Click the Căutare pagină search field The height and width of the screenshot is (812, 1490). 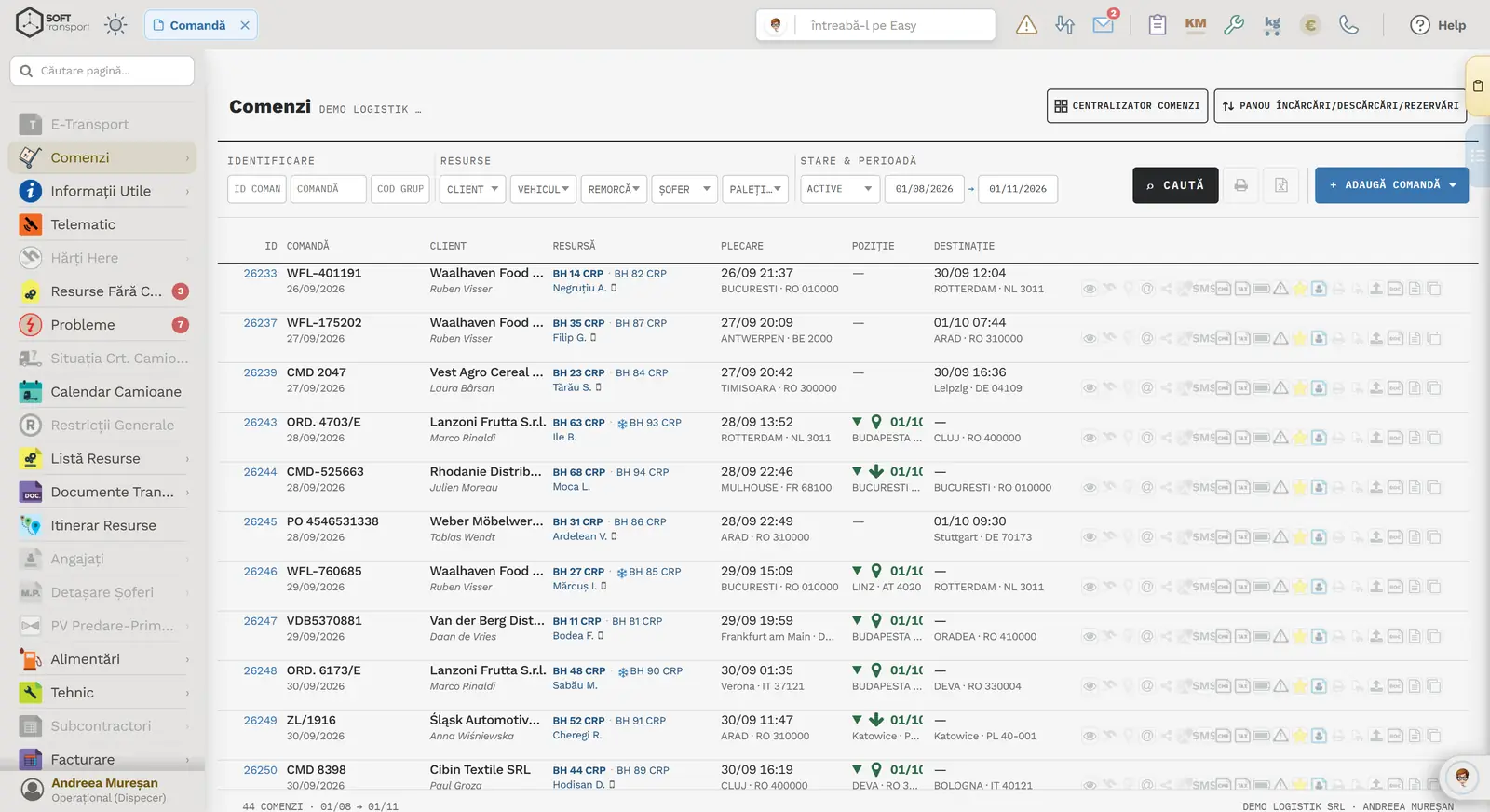102,71
